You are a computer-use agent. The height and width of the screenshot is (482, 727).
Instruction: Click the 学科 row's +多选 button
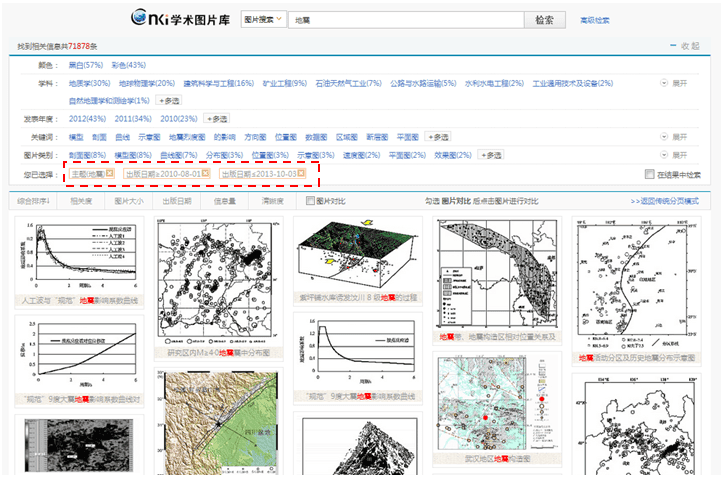[x=169, y=101]
